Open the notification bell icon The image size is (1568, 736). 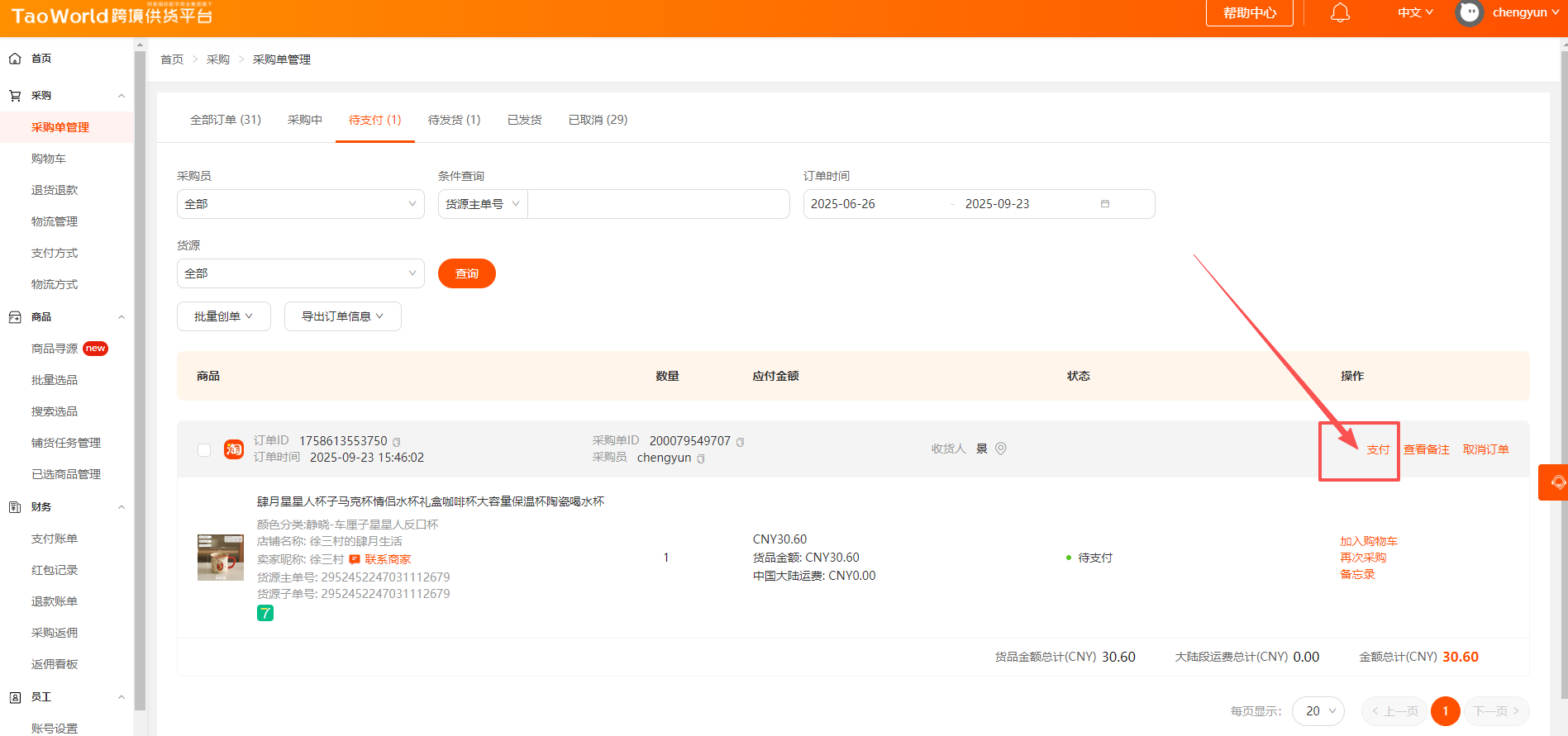(x=1340, y=13)
